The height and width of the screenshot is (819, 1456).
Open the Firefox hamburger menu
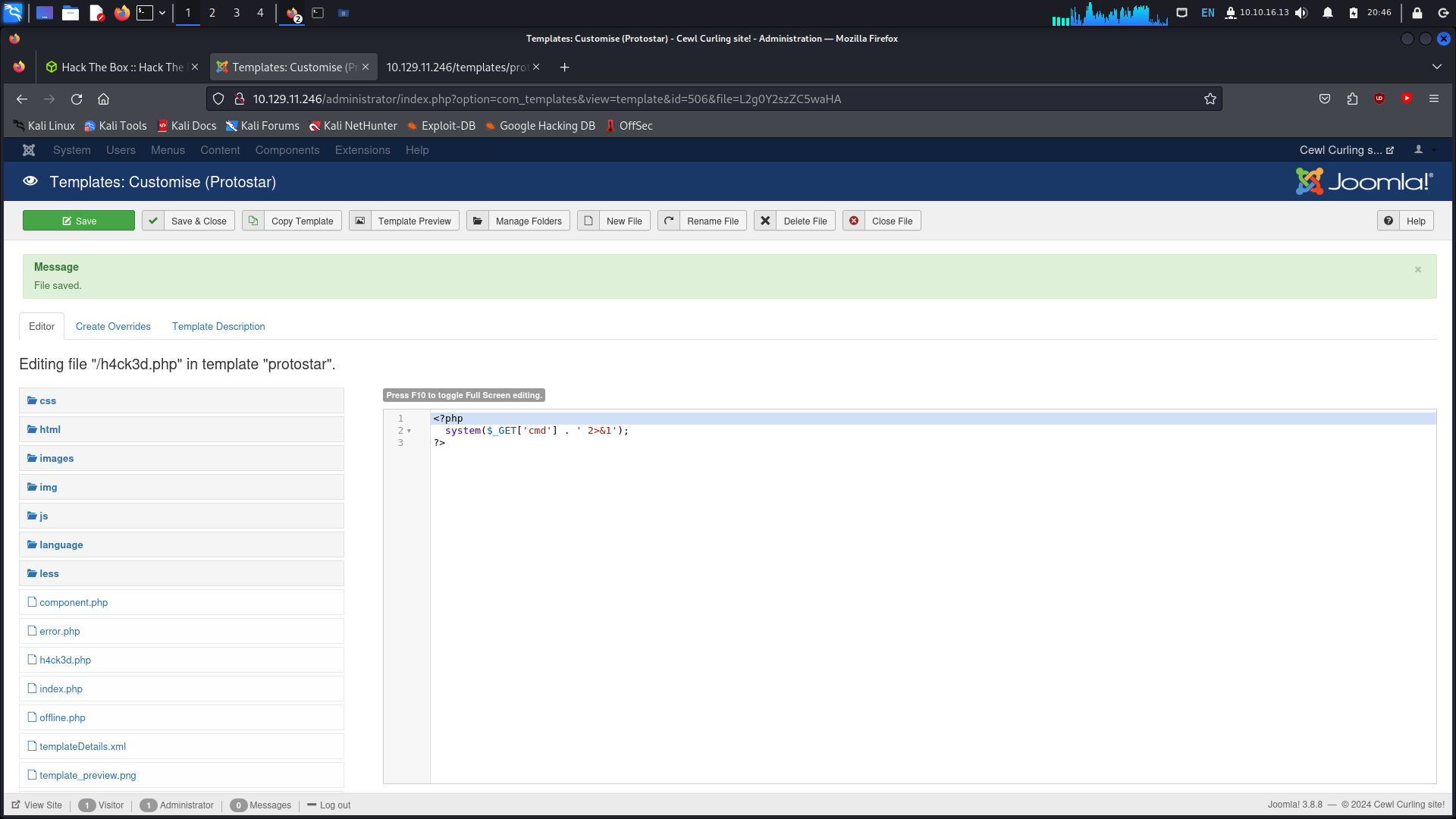coord(1434,99)
